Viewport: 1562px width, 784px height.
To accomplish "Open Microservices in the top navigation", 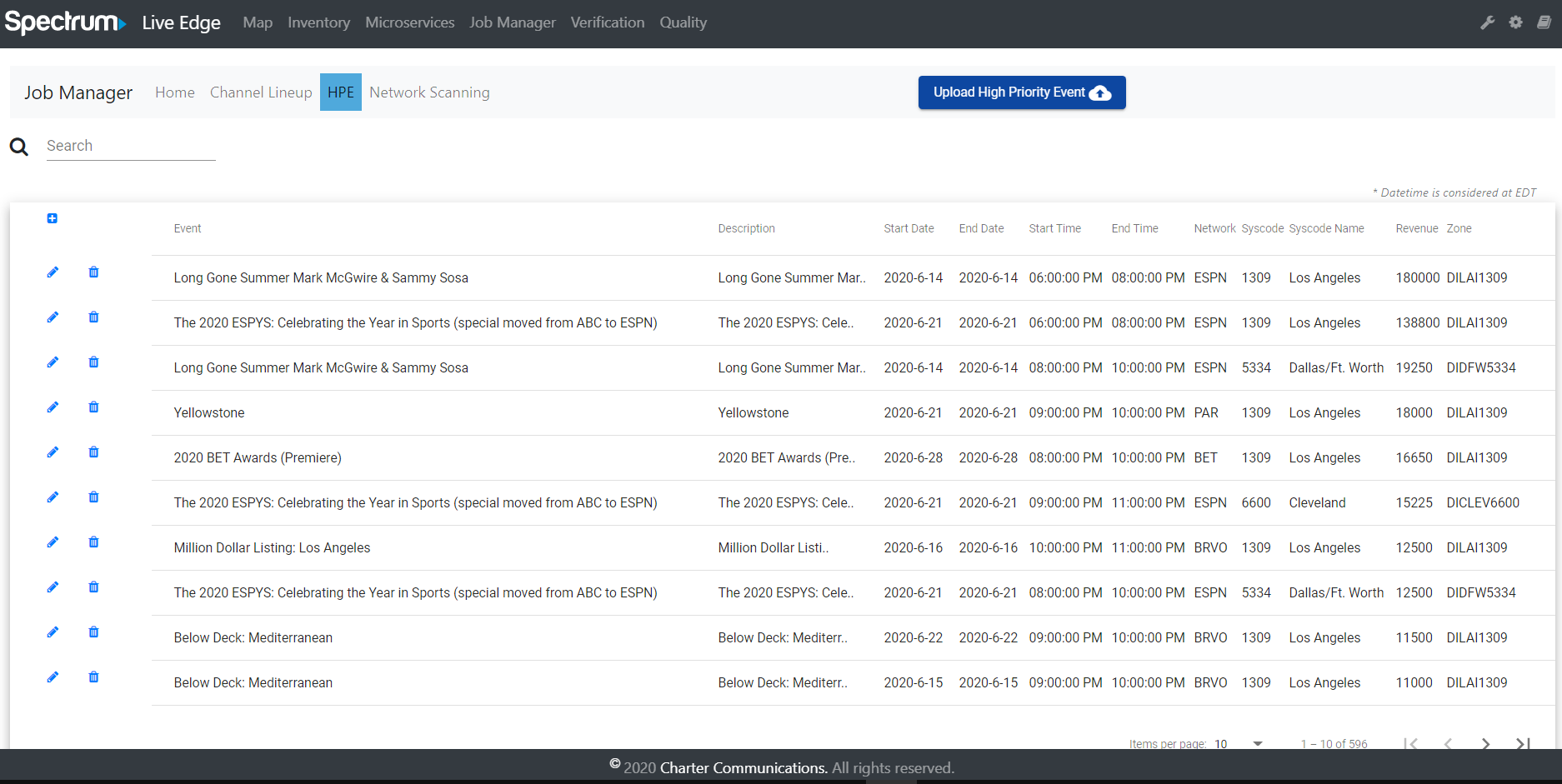I will tap(410, 22).
